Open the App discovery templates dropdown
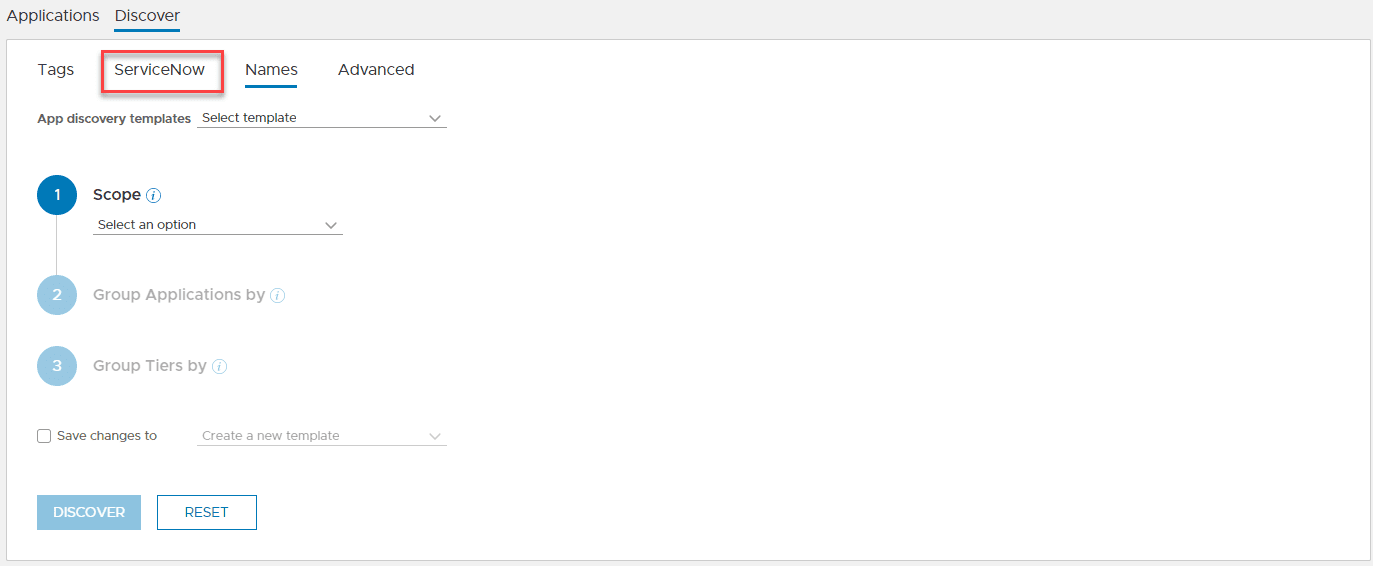Screen dimensions: 1373x566 click(x=321, y=118)
